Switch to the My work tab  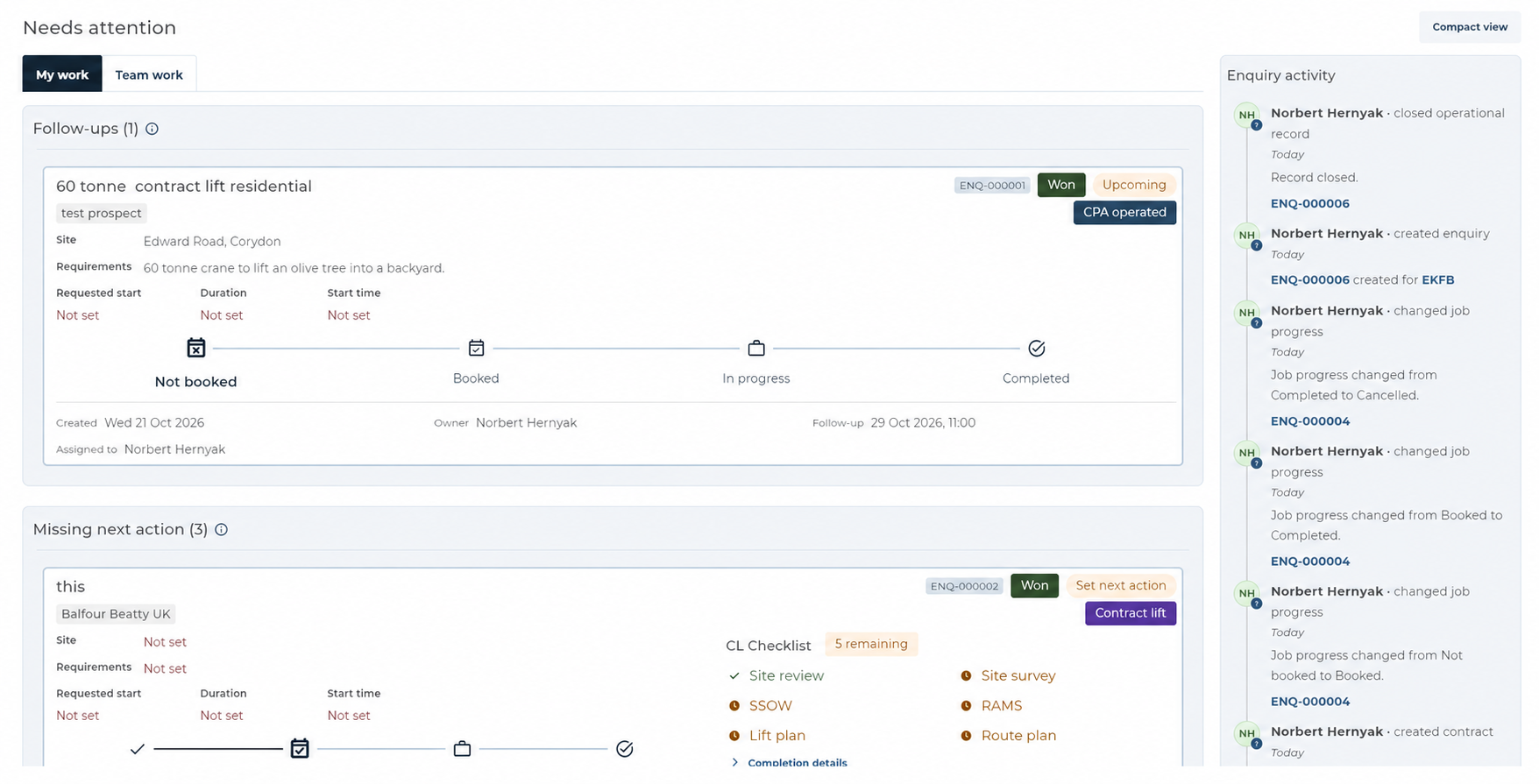(x=62, y=74)
